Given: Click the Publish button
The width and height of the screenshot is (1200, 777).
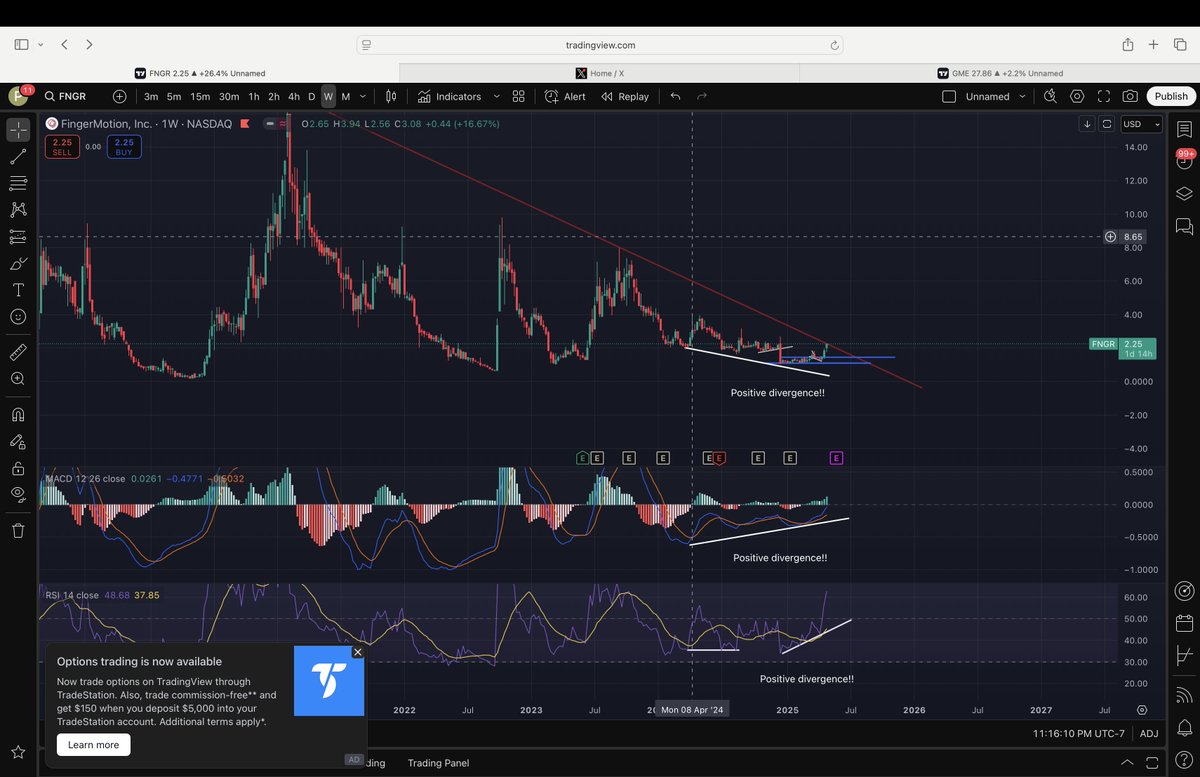Looking at the screenshot, I should (x=1169, y=96).
